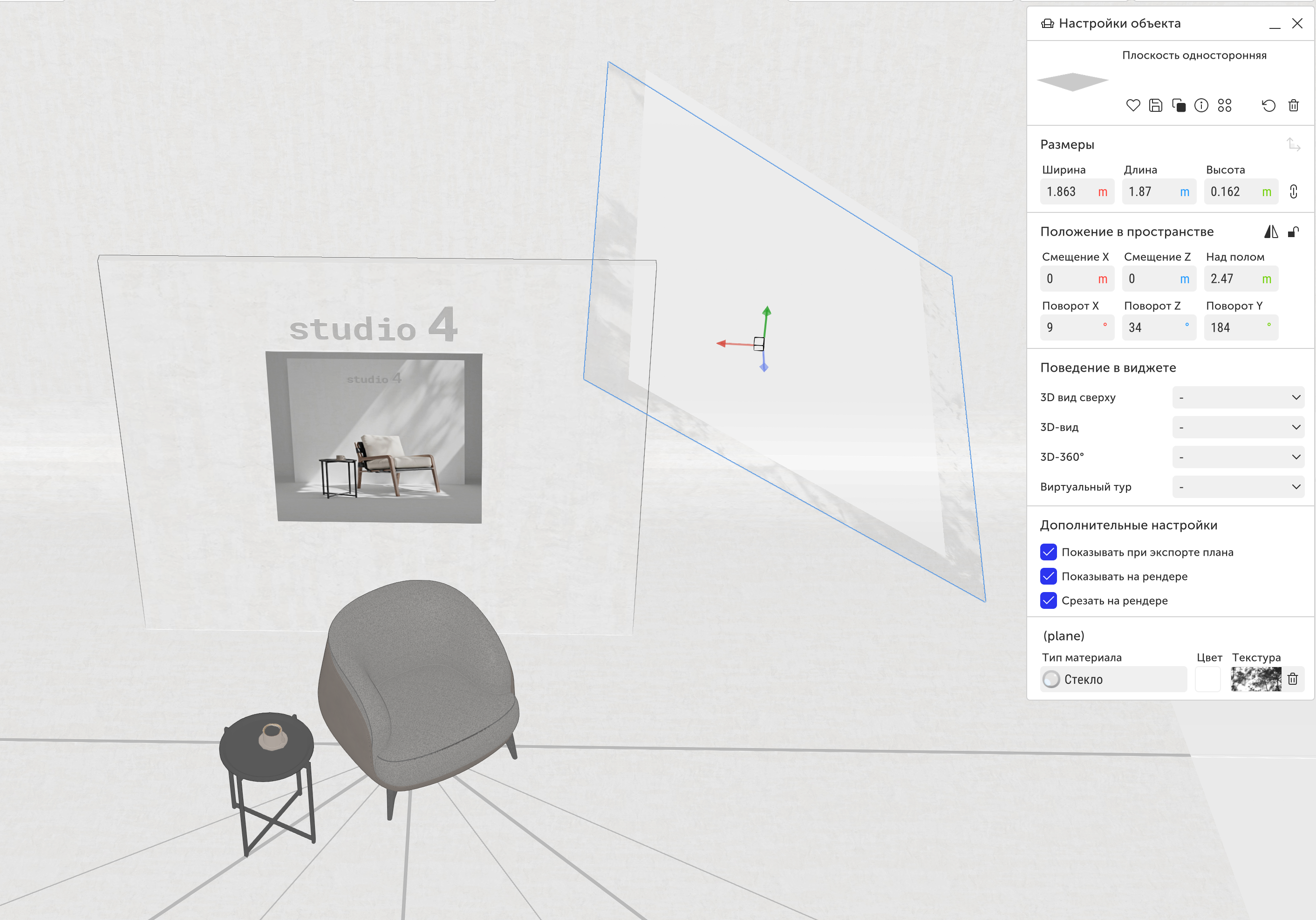Remove texture with the small trash icon
The height and width of the screenshot is (920, 1316).
(x=1293, y=679)
